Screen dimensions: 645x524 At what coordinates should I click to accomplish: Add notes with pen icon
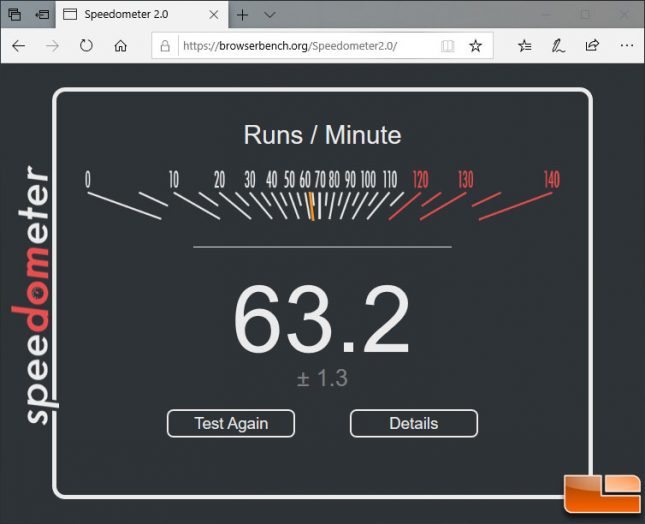tap(558, 46)
